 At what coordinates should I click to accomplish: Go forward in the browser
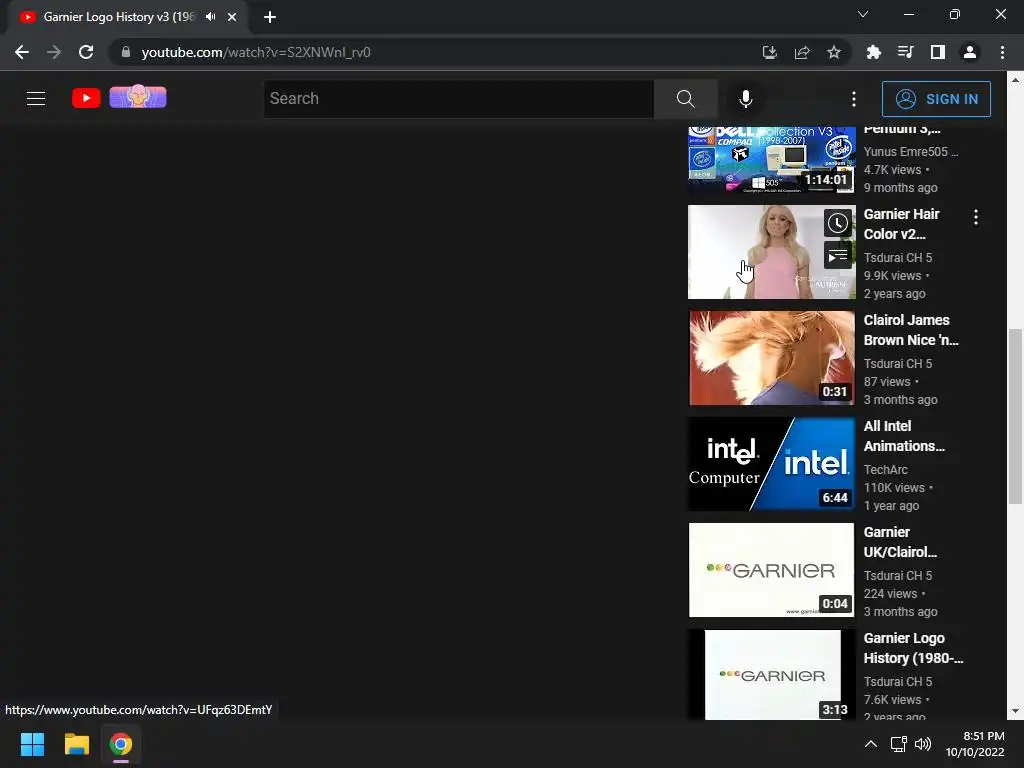pyautogui.click(x=54, y=52)
